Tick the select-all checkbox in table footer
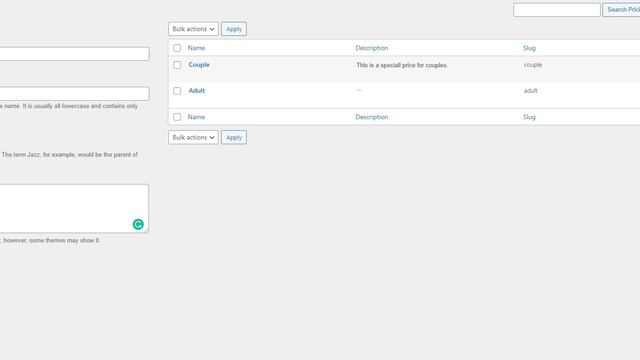 pyautogui.click(x=177, y=117)
